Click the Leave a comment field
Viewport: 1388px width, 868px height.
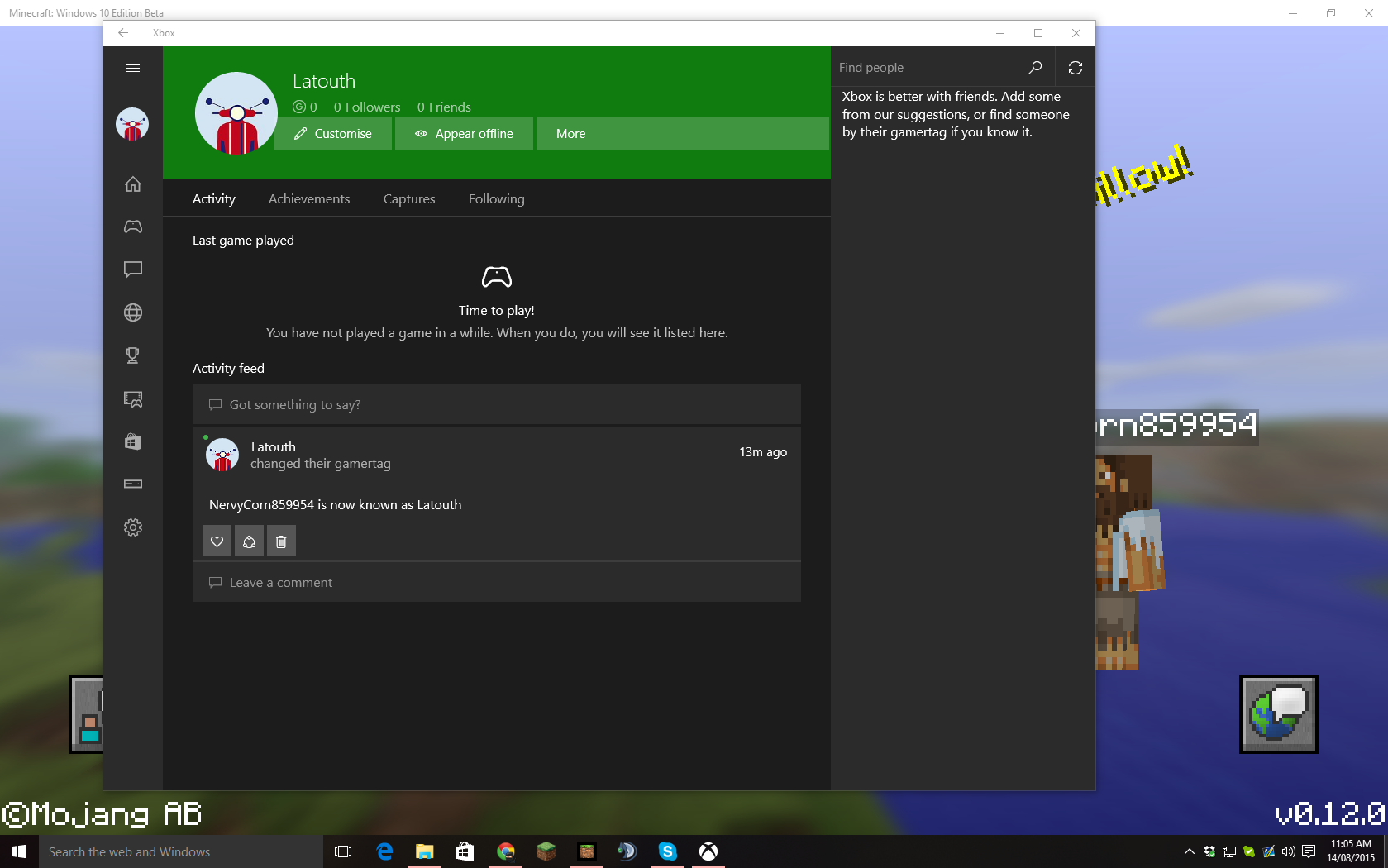tap(497, 582)
